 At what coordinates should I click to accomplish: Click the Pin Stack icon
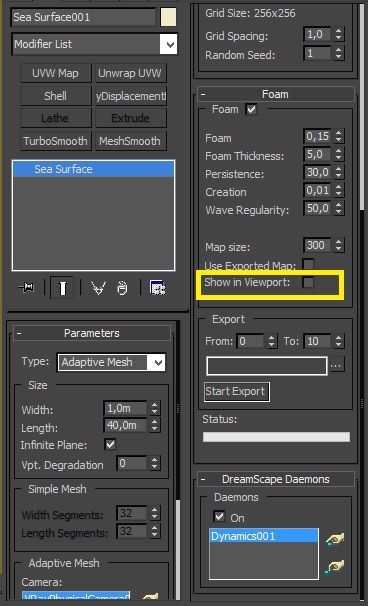26,288
